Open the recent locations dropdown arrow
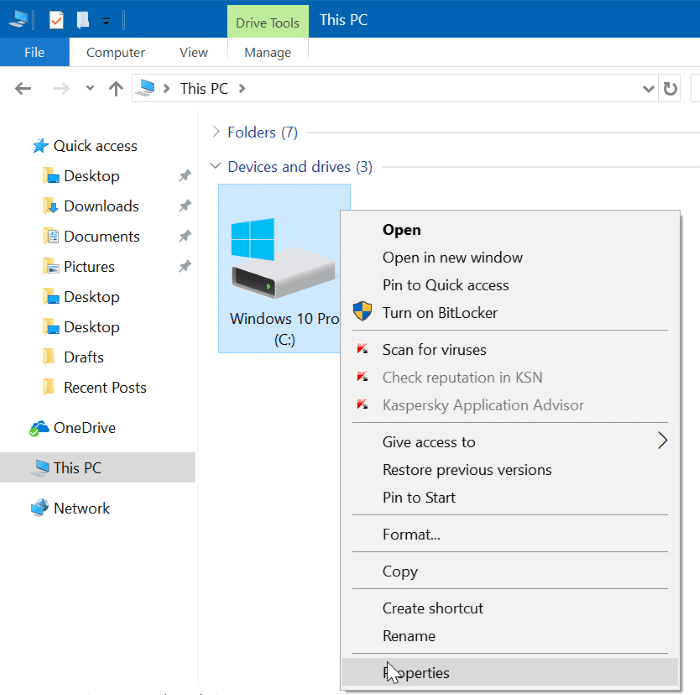The height and width of the screenshot is (695, 700). [x=90, y=88]
